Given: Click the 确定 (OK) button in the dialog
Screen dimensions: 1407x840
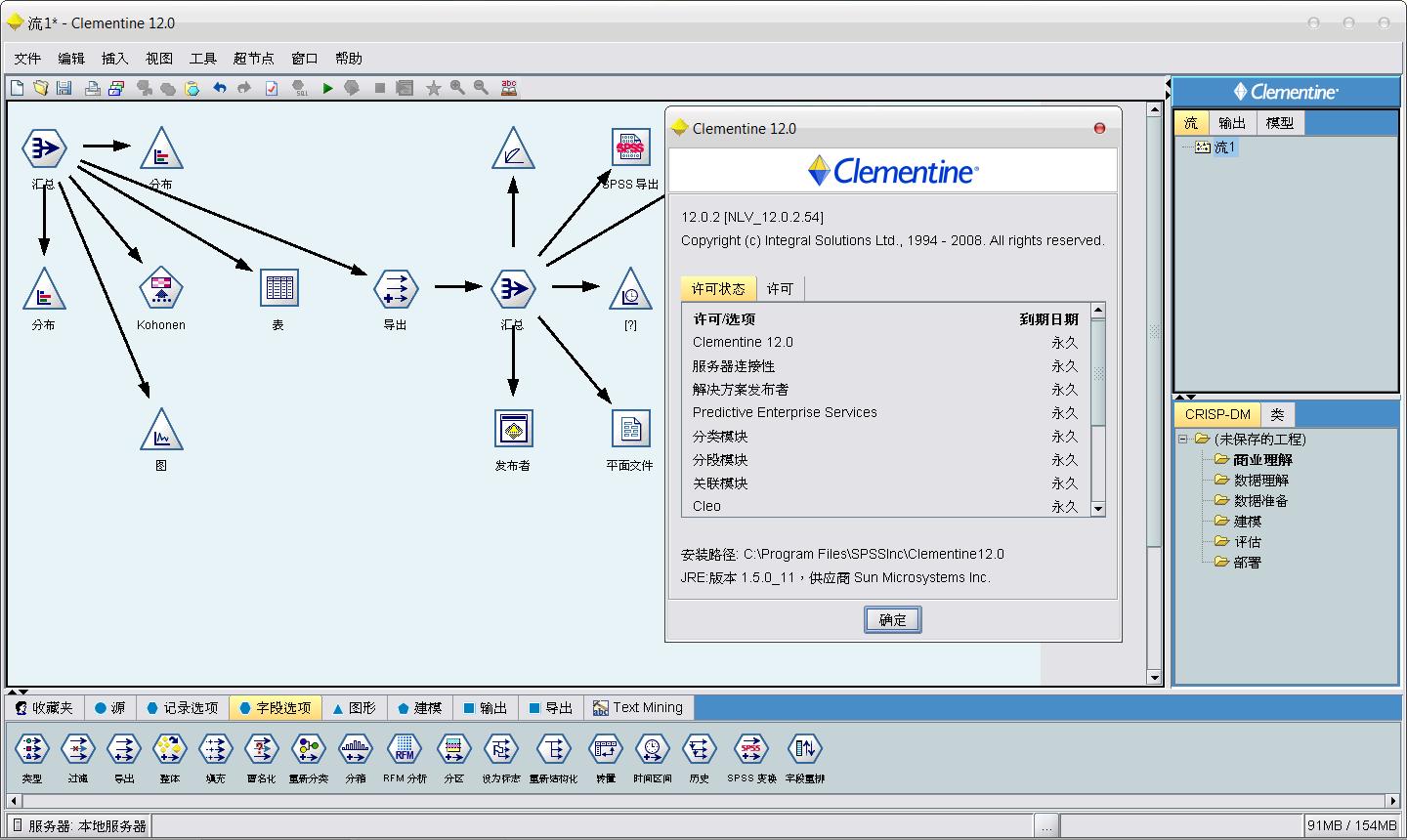Looking at the screenshot, I should (x=892, y=620).
